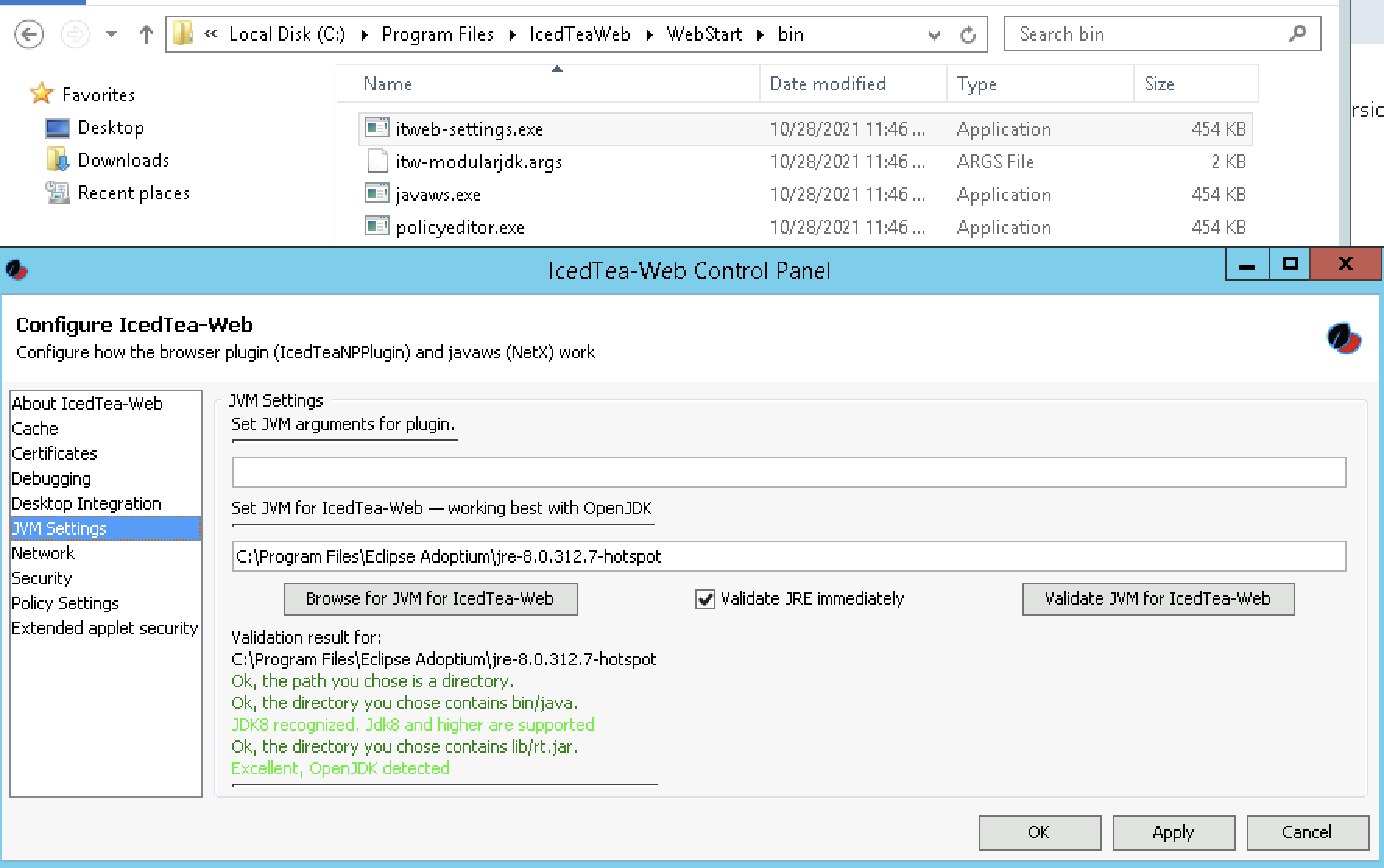
Task: Open Downloads in Favorites
Action: pyautogui.click(x=123, y=161)
